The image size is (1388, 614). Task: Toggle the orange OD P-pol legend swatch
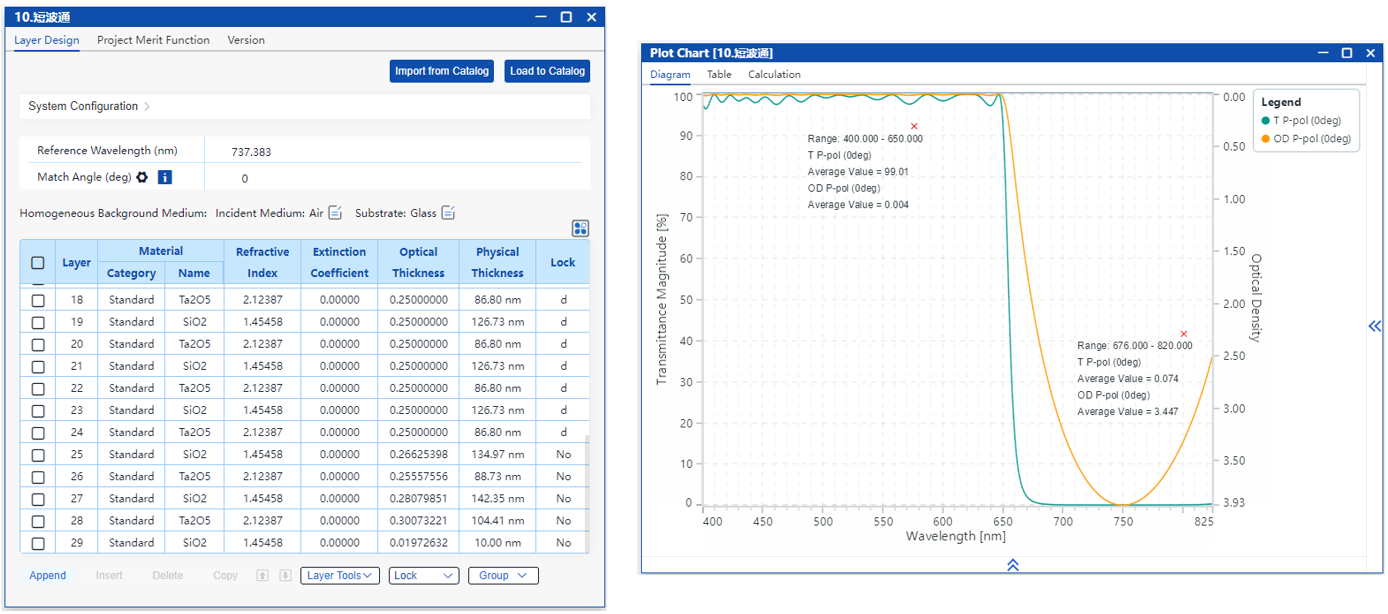1264,139
